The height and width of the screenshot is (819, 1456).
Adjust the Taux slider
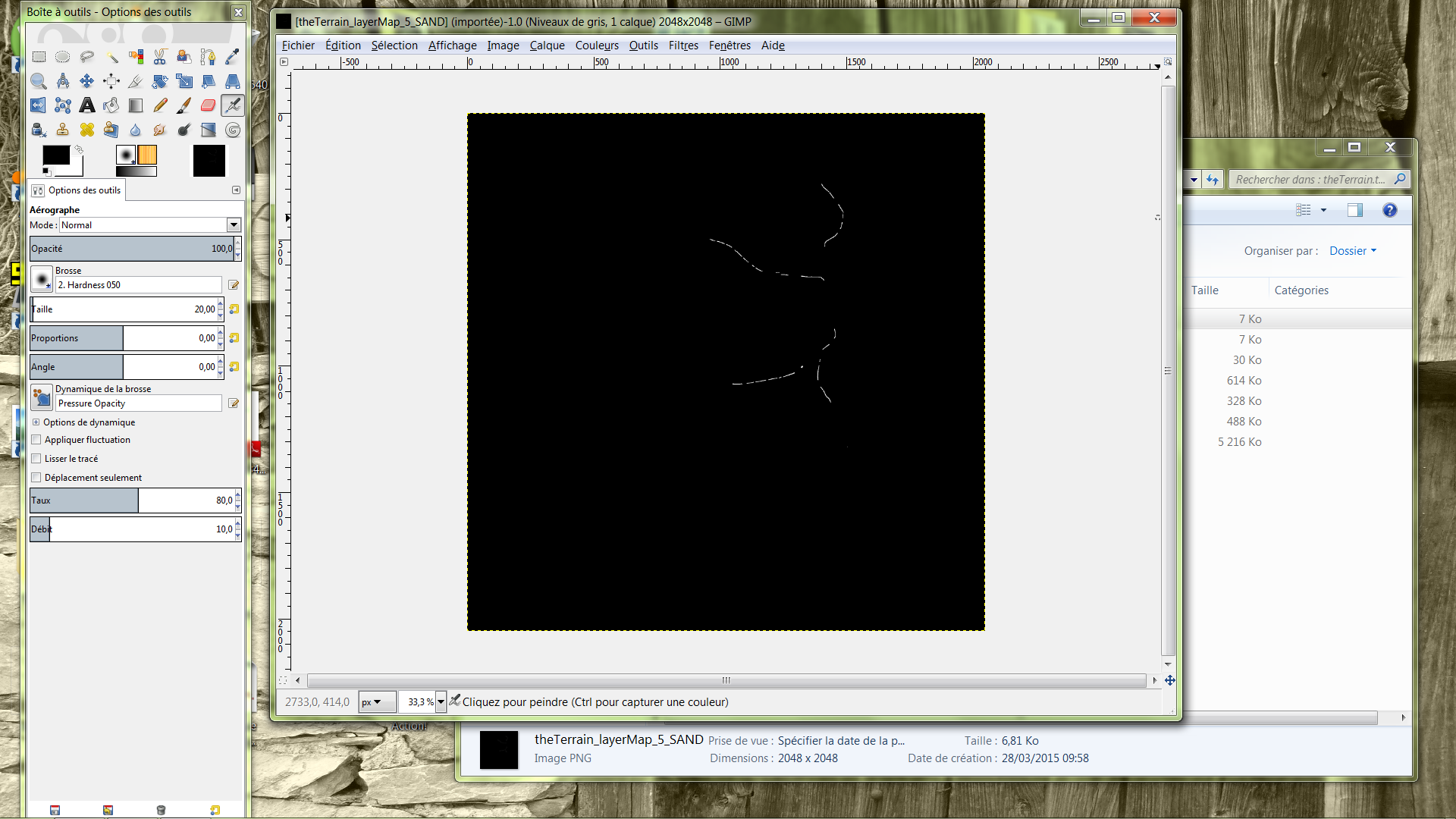pos(132,500)
